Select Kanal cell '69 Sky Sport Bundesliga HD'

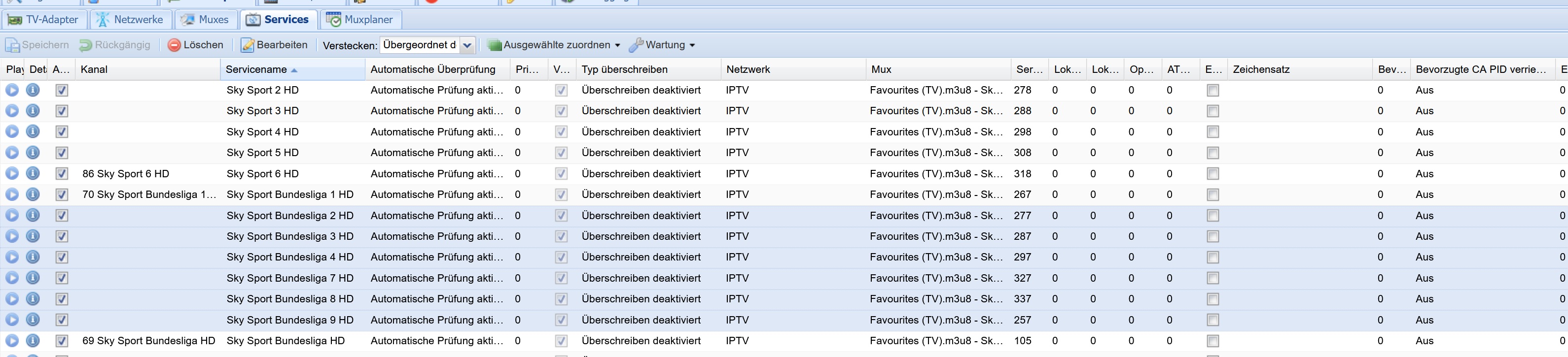coord(148,341)
